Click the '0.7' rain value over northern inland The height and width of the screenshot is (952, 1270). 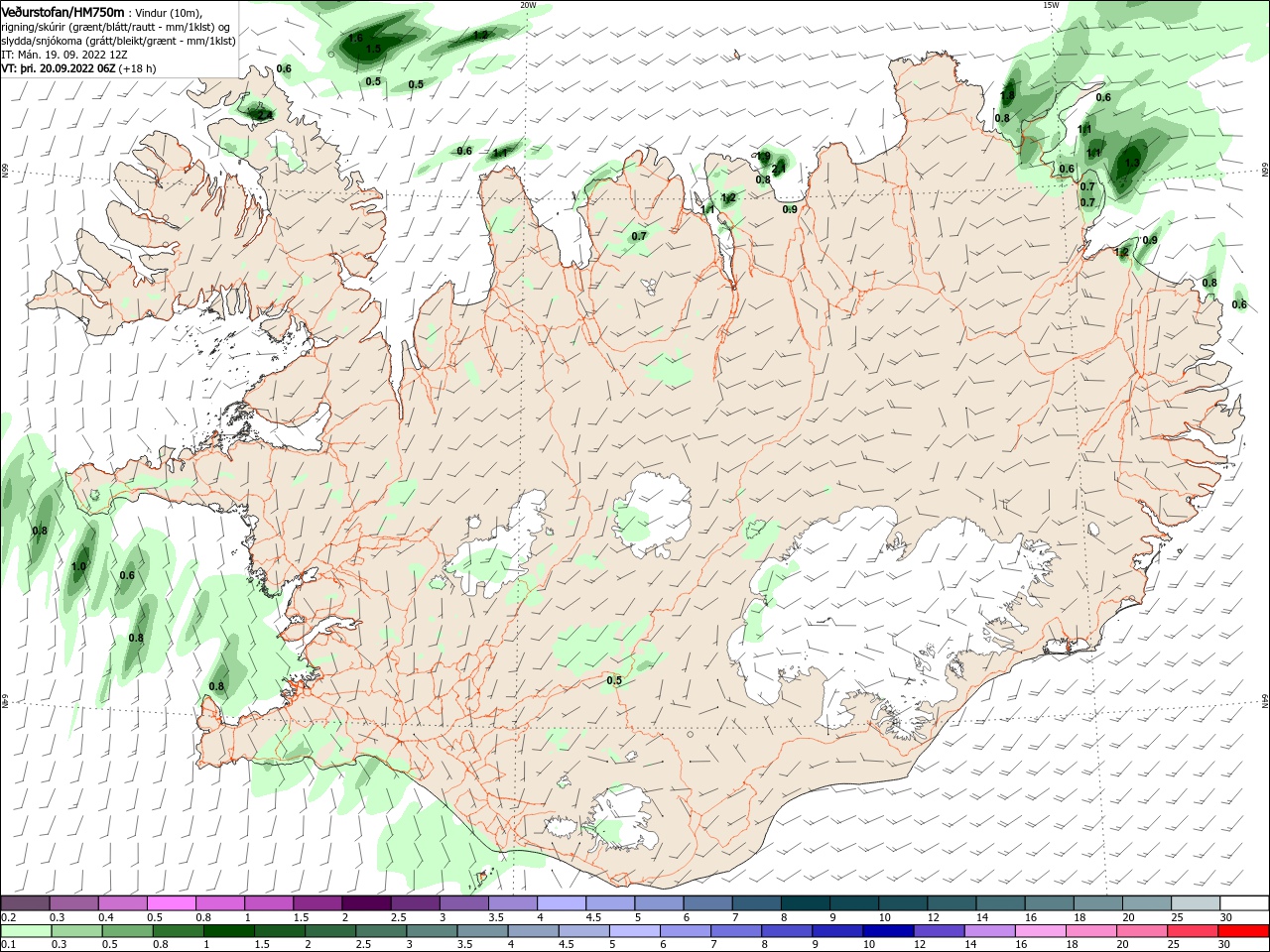coord(639,236)
